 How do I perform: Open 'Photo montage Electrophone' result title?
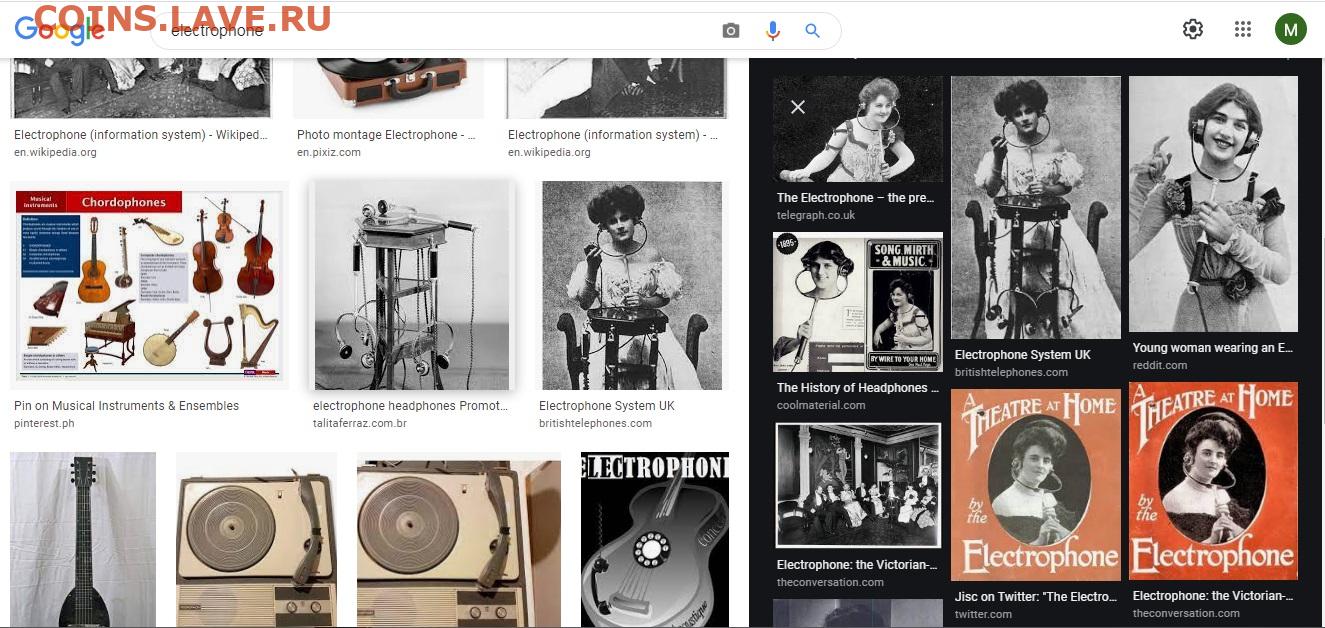pyautogui.click(x=386, y=135)
